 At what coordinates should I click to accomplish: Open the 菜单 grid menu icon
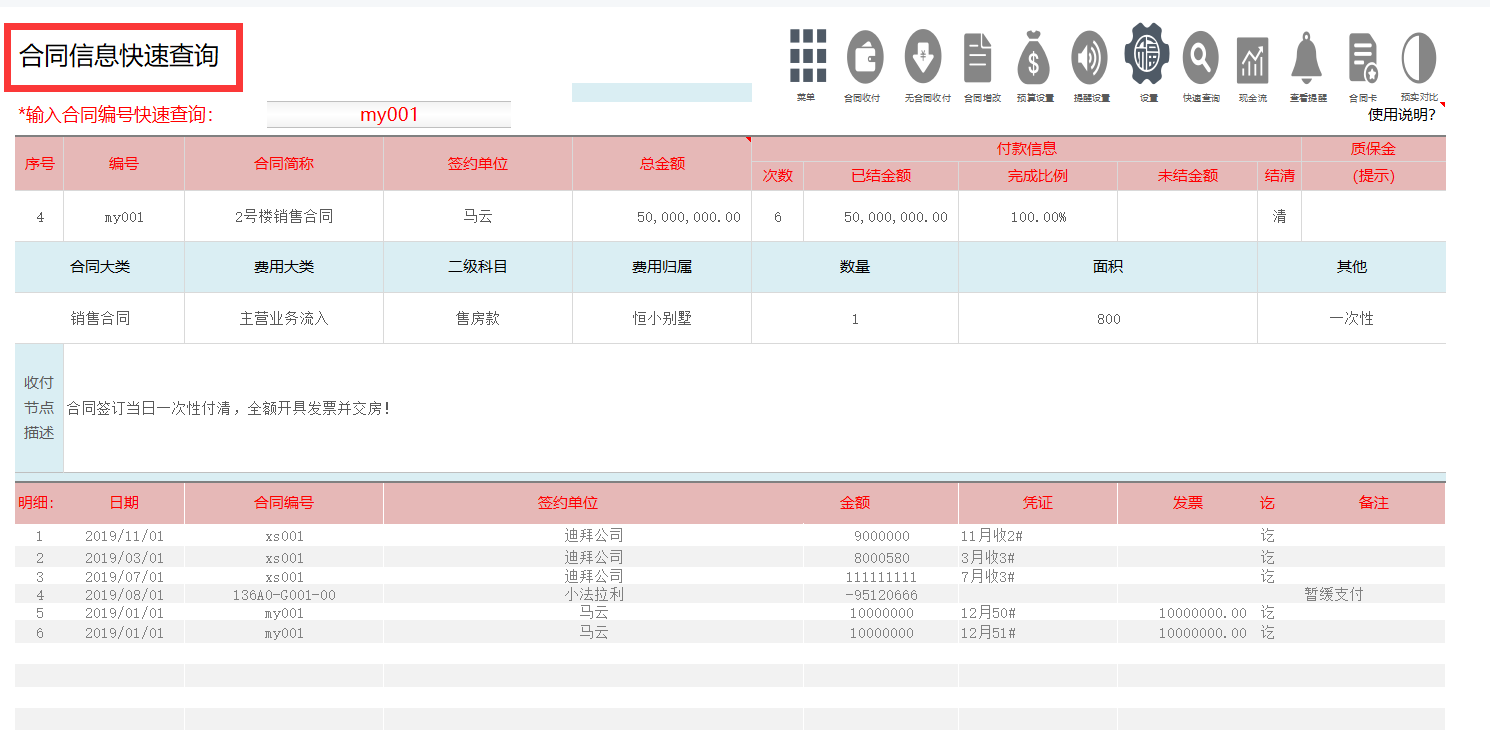coord(807,56)
